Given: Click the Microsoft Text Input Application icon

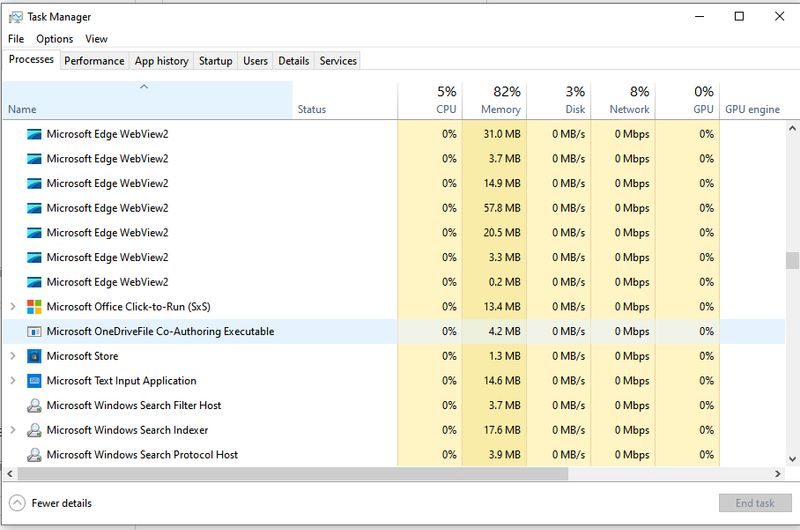Looking at the screenshot, I should [35, 381].
